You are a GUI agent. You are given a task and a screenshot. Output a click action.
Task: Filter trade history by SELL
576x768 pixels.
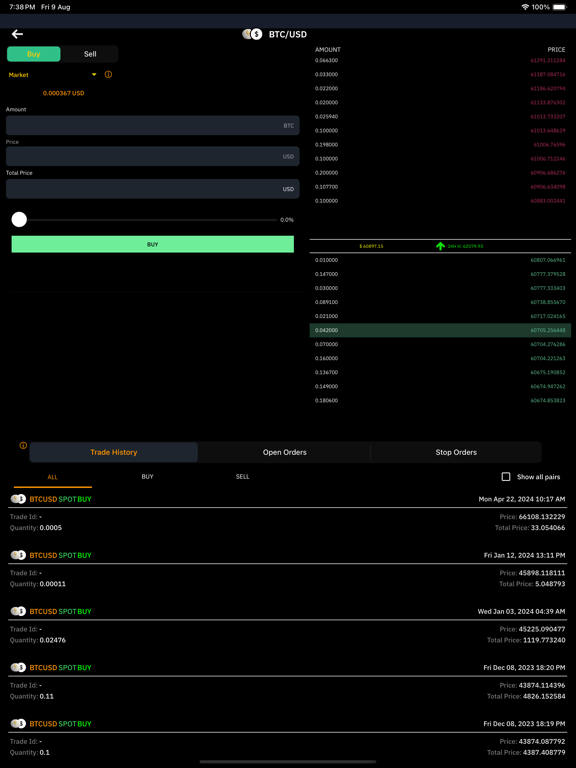point(242,477)
